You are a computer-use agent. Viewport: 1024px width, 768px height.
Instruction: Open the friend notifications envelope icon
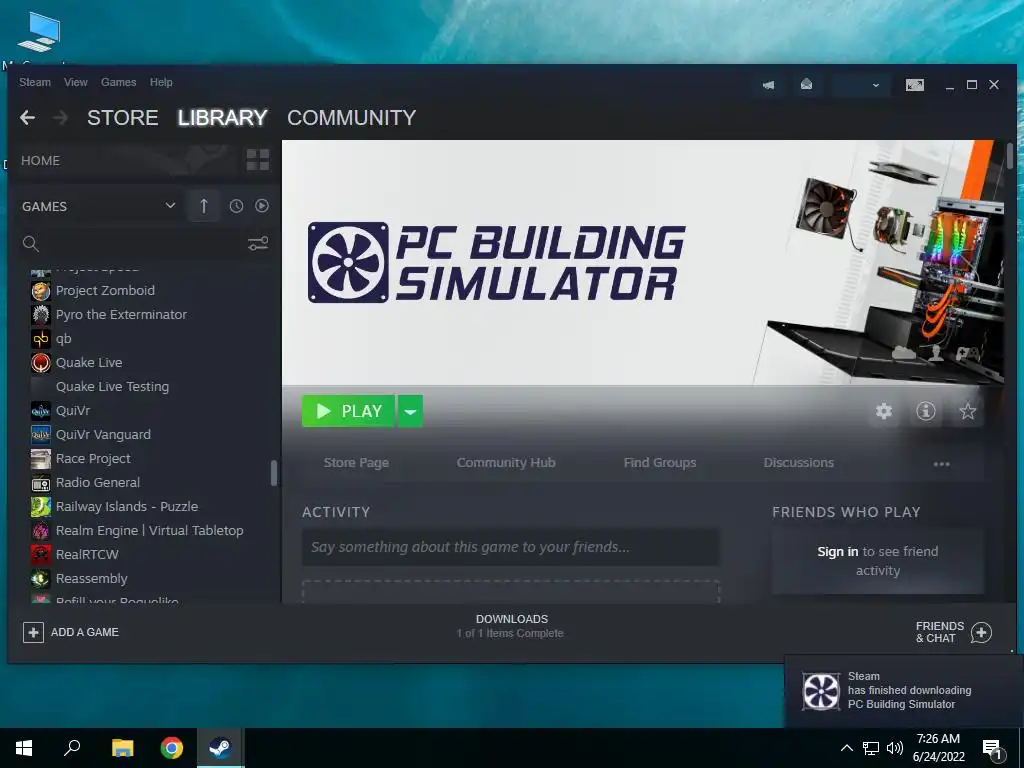coord(807,84)
